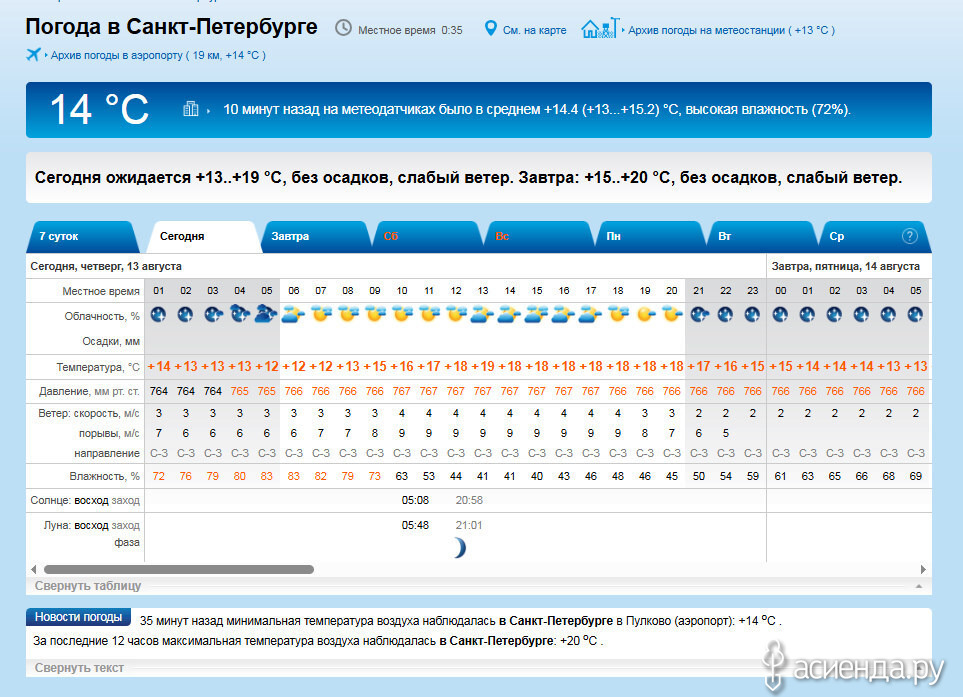Click the Температура, °C row label
The image size is (963, 697).
pos(98,367)
